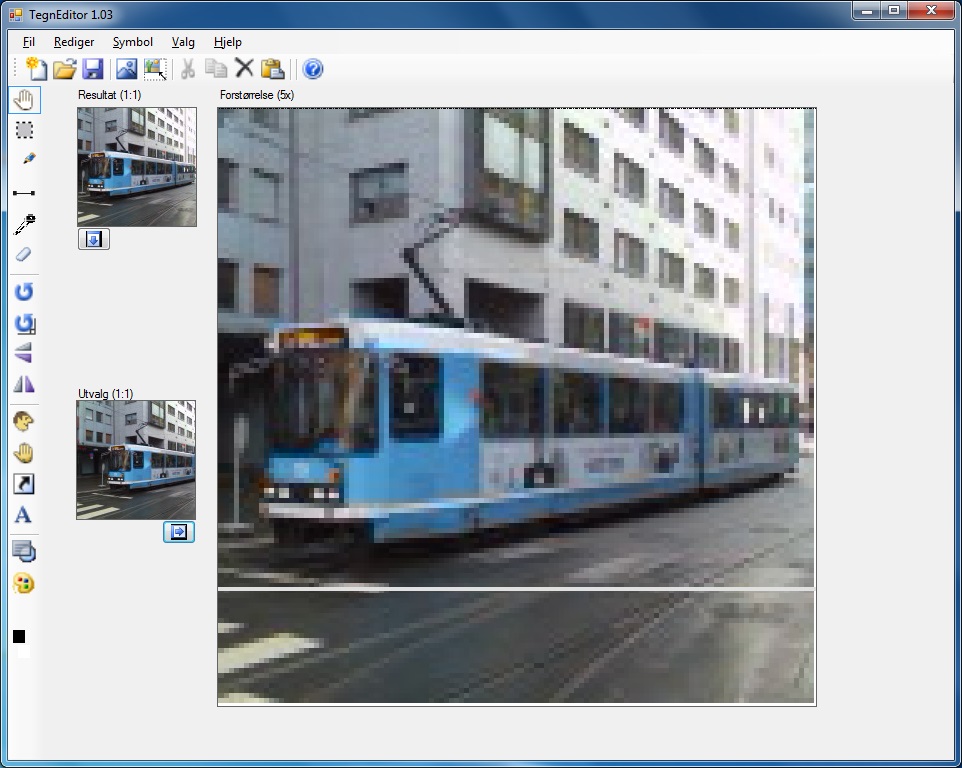Viewport: 962px width, 768px height.
Task: Click the down-arrow button under Resultat
Action: coord(94,239)
